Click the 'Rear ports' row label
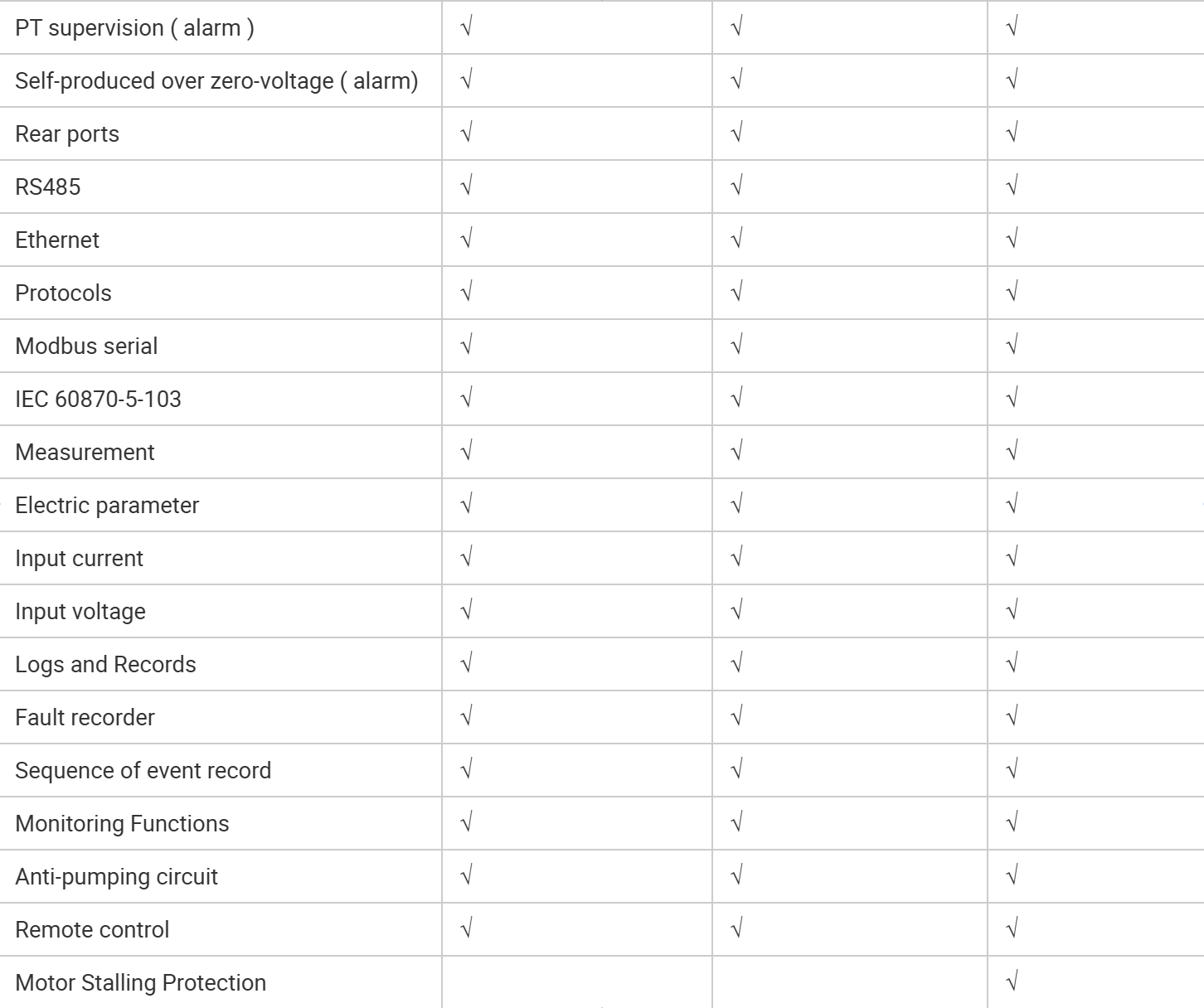Image resolution: width=1204 pixels, height=1008 pixels. [67, 134]
